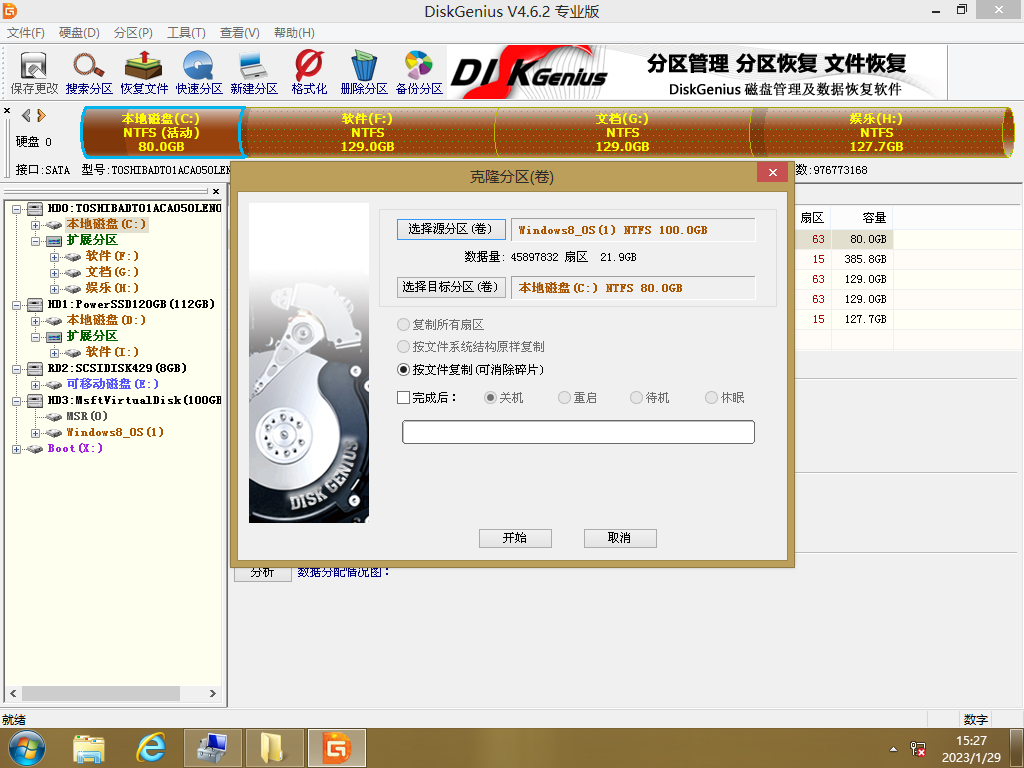The height and width of the screenshot is (768, 1024).
Task: Select the 娱乐(H:) partition bar segment
Action: pyautogui.click(x=876, y=133)
